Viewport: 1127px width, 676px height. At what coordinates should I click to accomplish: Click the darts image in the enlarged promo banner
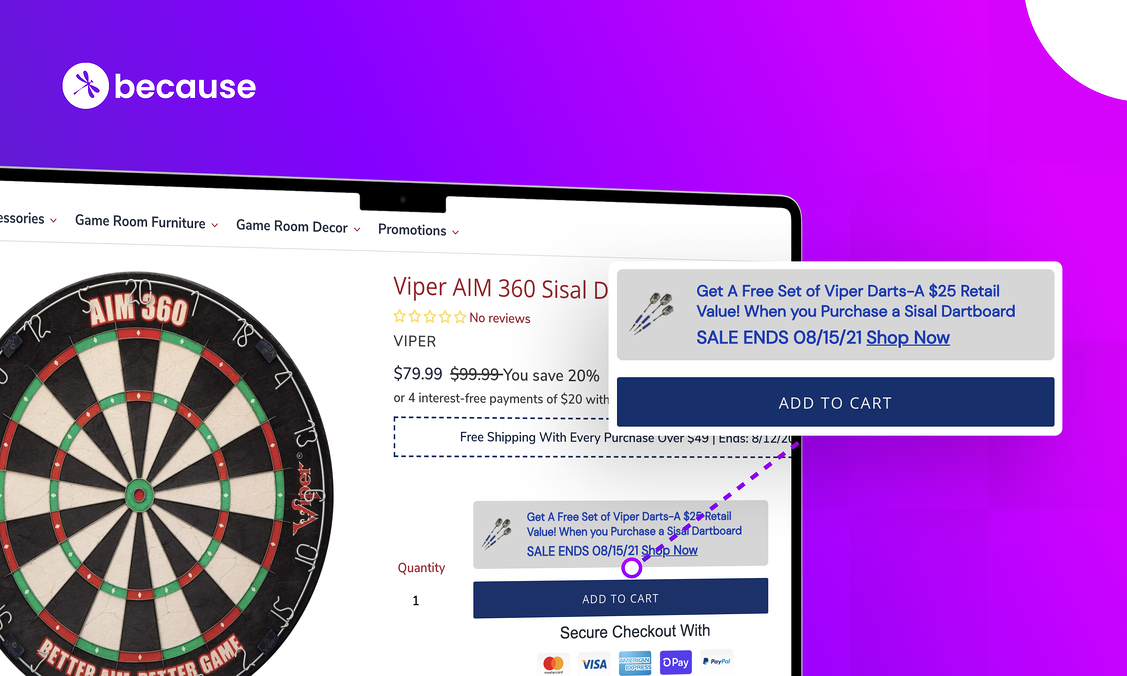(x=652, y=312)
